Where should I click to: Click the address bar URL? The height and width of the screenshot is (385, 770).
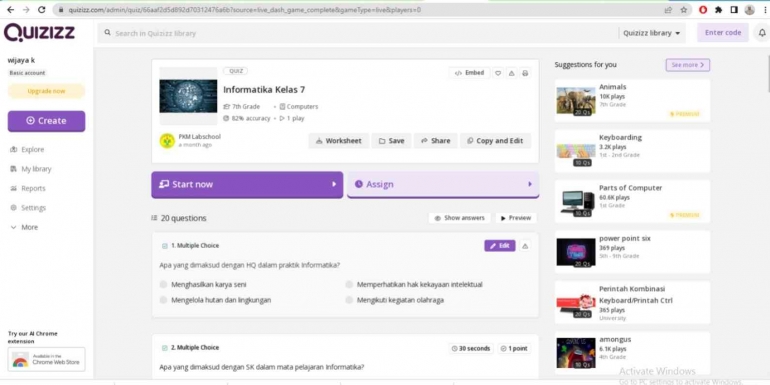coord(244,10)
